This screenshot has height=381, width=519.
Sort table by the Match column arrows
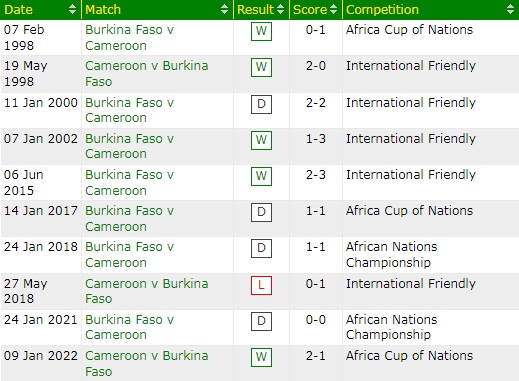click(225, 9)
